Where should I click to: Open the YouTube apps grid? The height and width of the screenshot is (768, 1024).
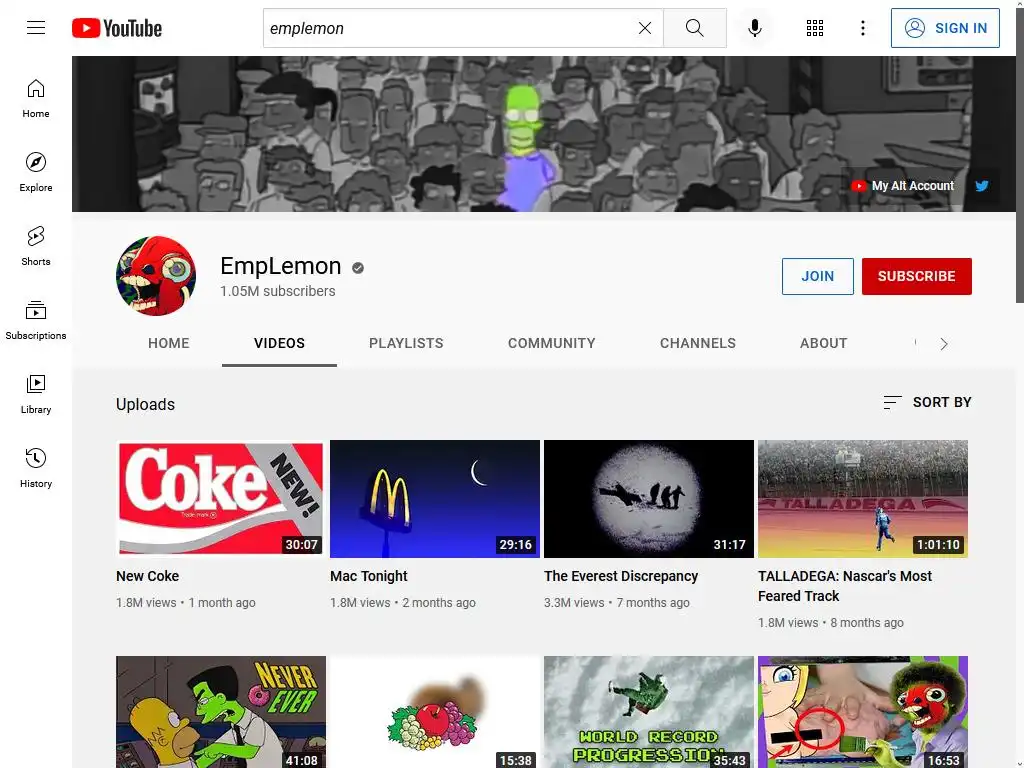click(814, 28)
